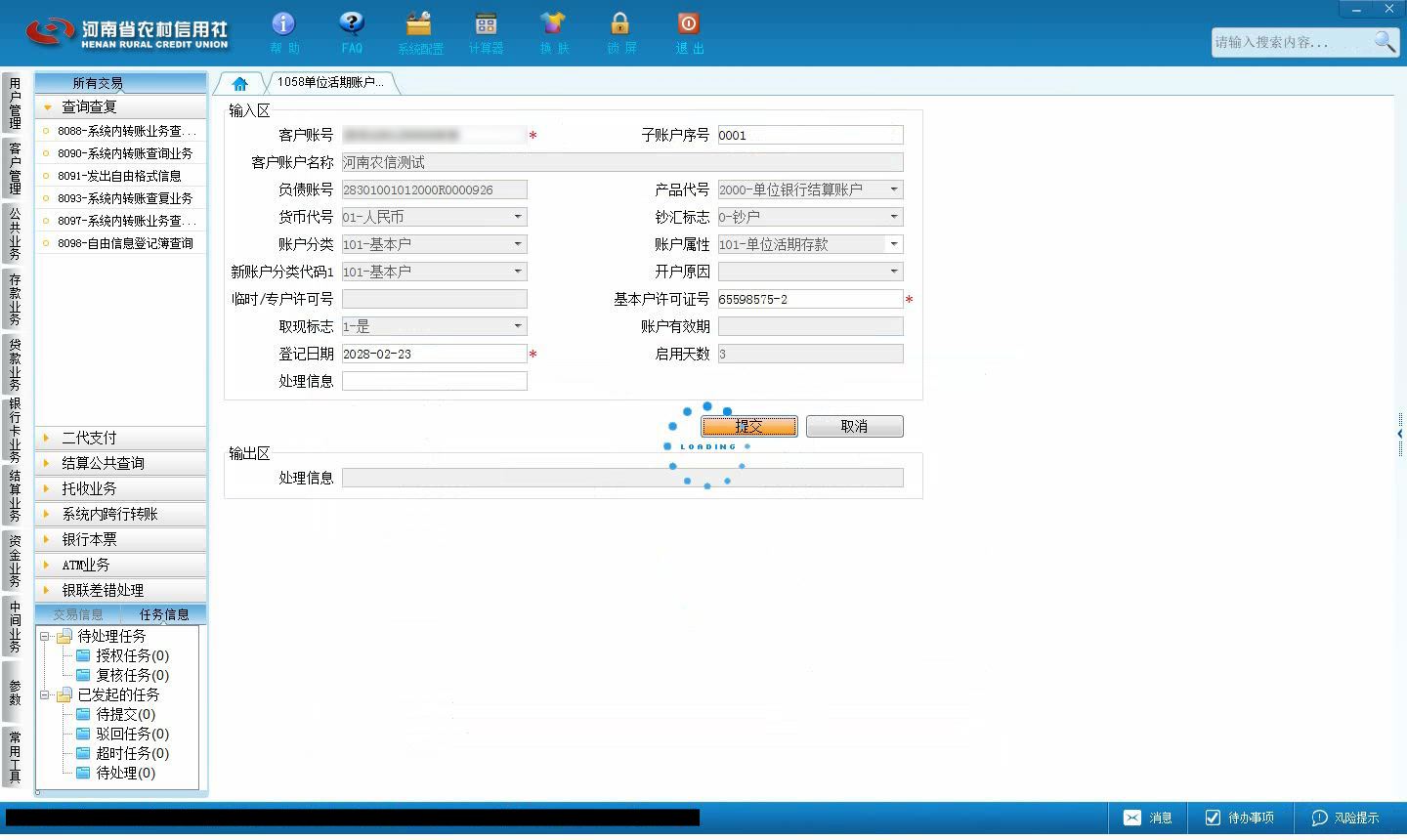The image size is (1407, 840).
Task: Open 贷款业务 side tab
Action: (x=15, y=363)
